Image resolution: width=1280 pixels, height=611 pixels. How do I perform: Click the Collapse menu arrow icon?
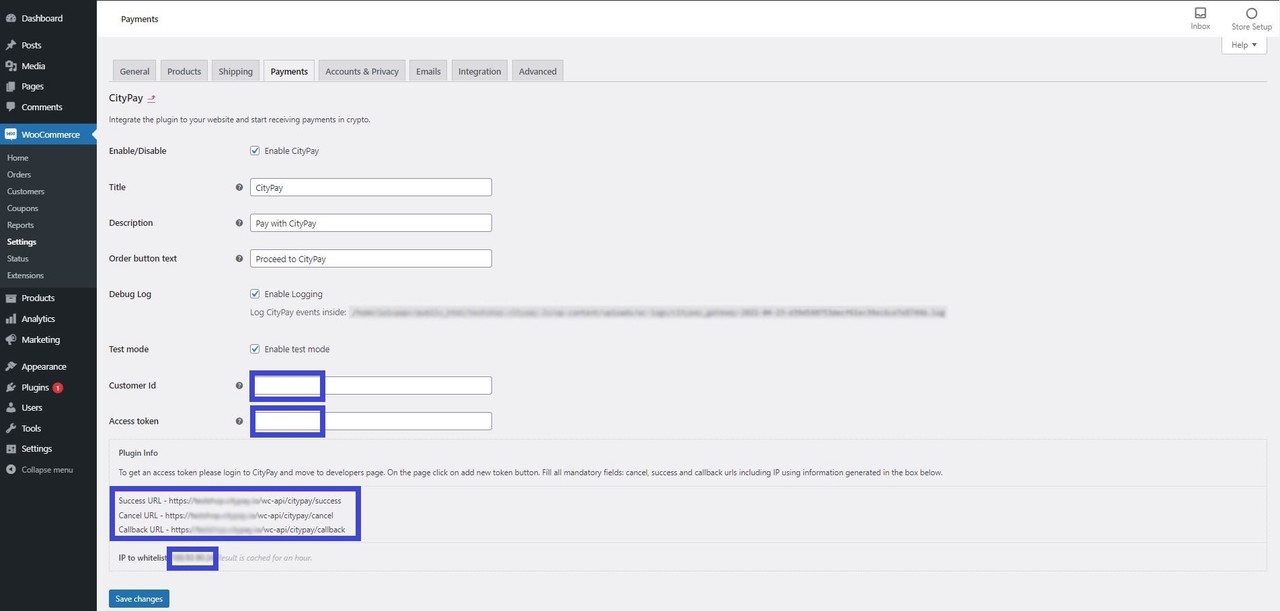click(x=10, y=469)
